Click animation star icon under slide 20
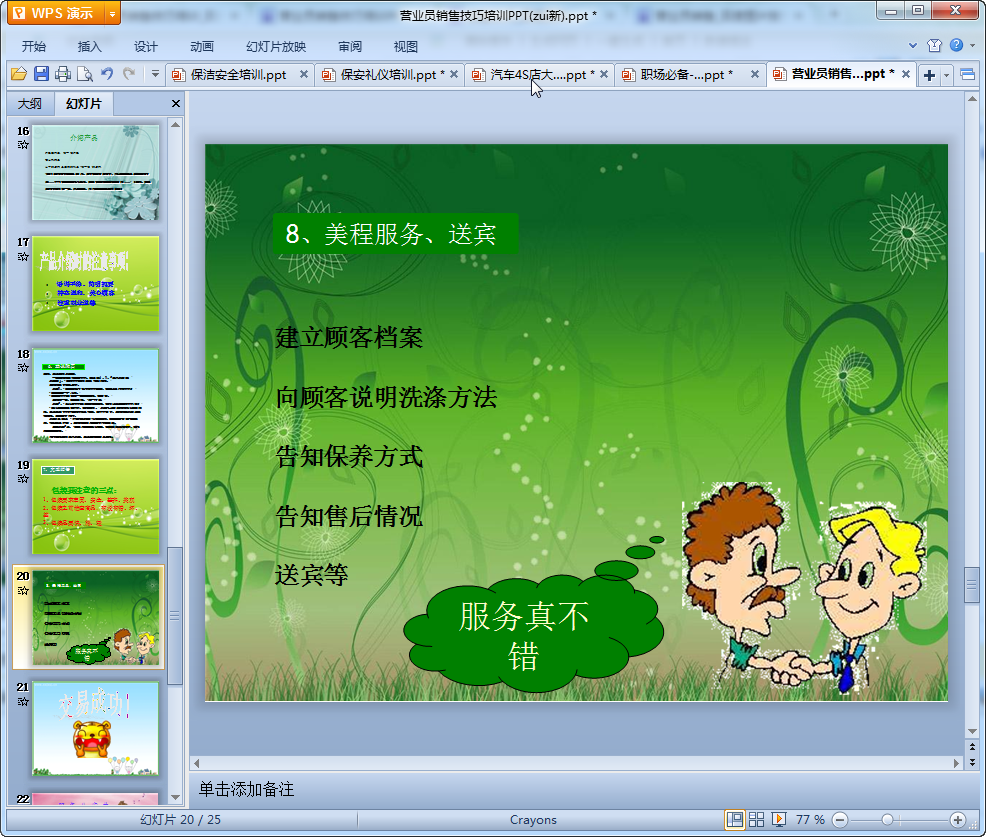The height and width of the screenshot is (837, 986). click(x=23, y=590)
